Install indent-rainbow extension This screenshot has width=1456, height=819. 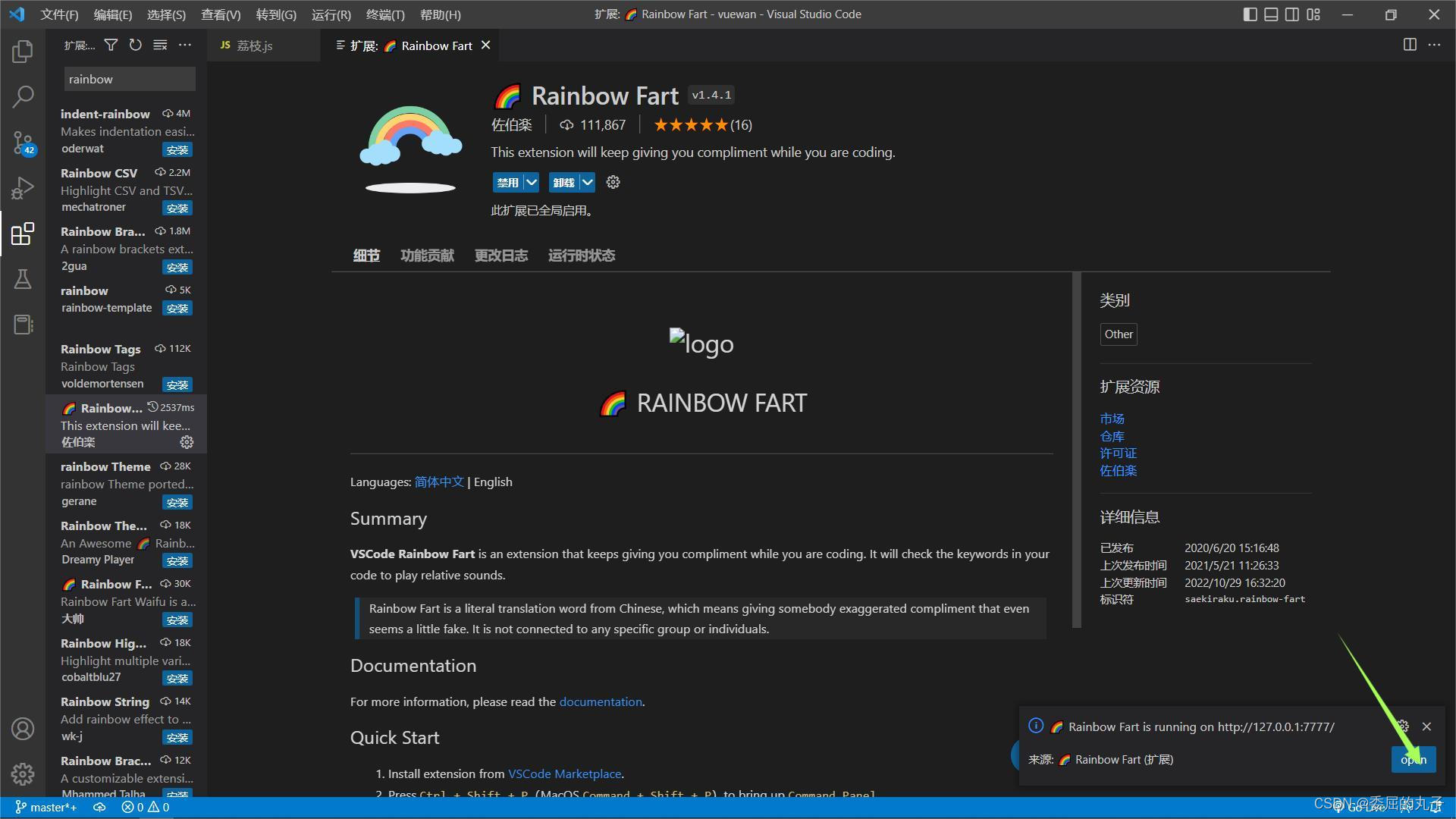(177, 149)
